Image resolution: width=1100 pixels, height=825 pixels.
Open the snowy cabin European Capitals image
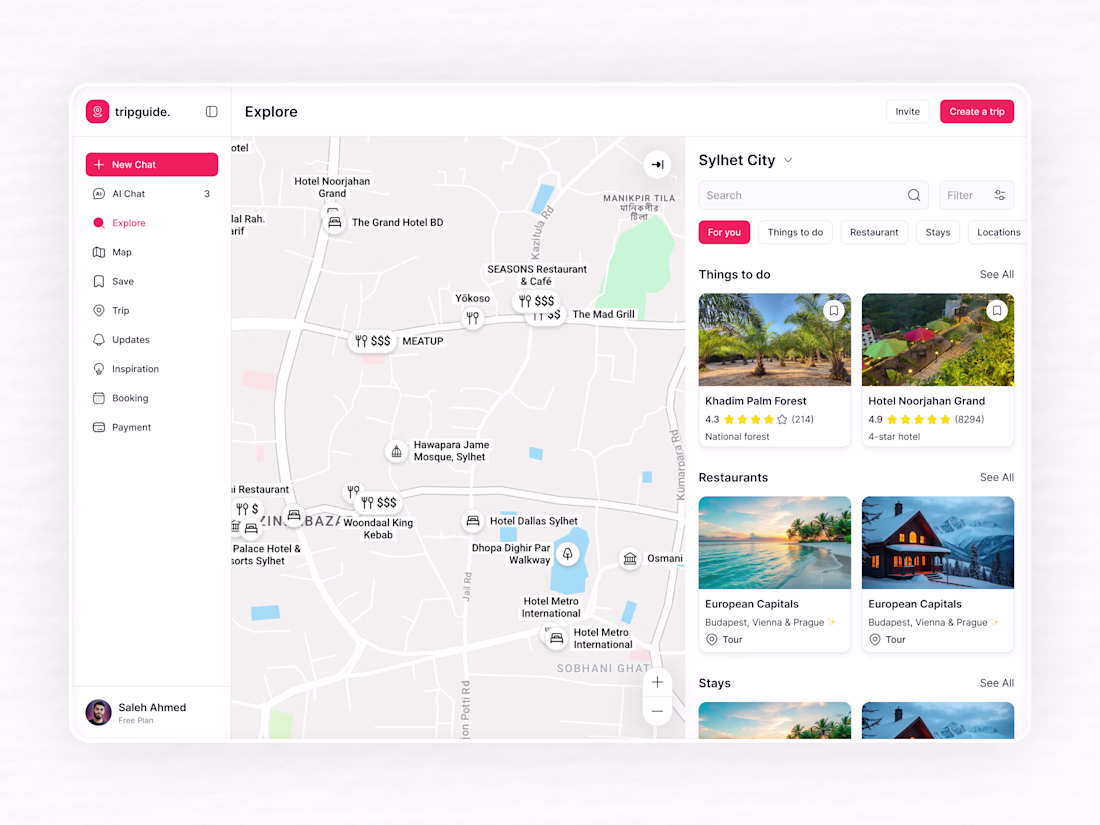[x=937, y=542]
